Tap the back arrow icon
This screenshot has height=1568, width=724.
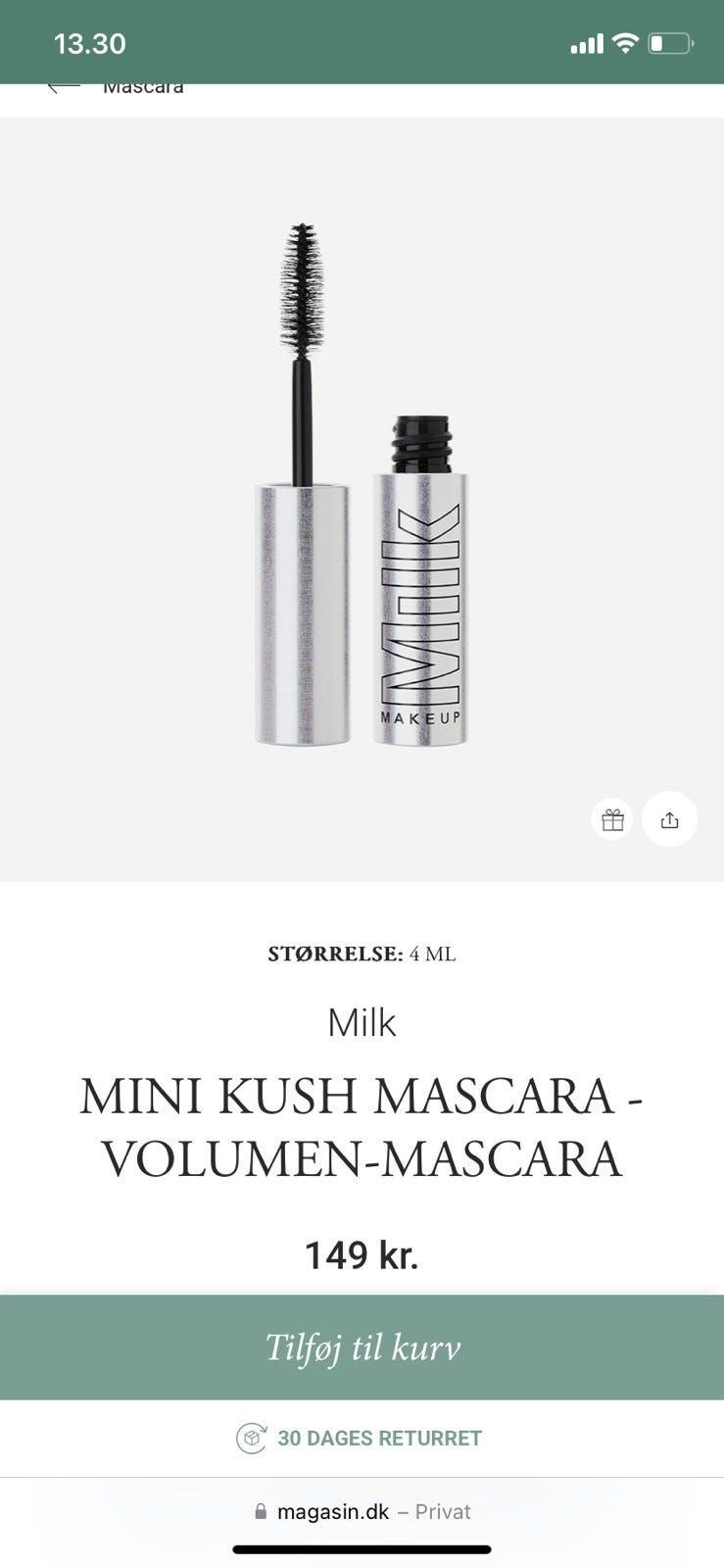(x=63, y=87)
